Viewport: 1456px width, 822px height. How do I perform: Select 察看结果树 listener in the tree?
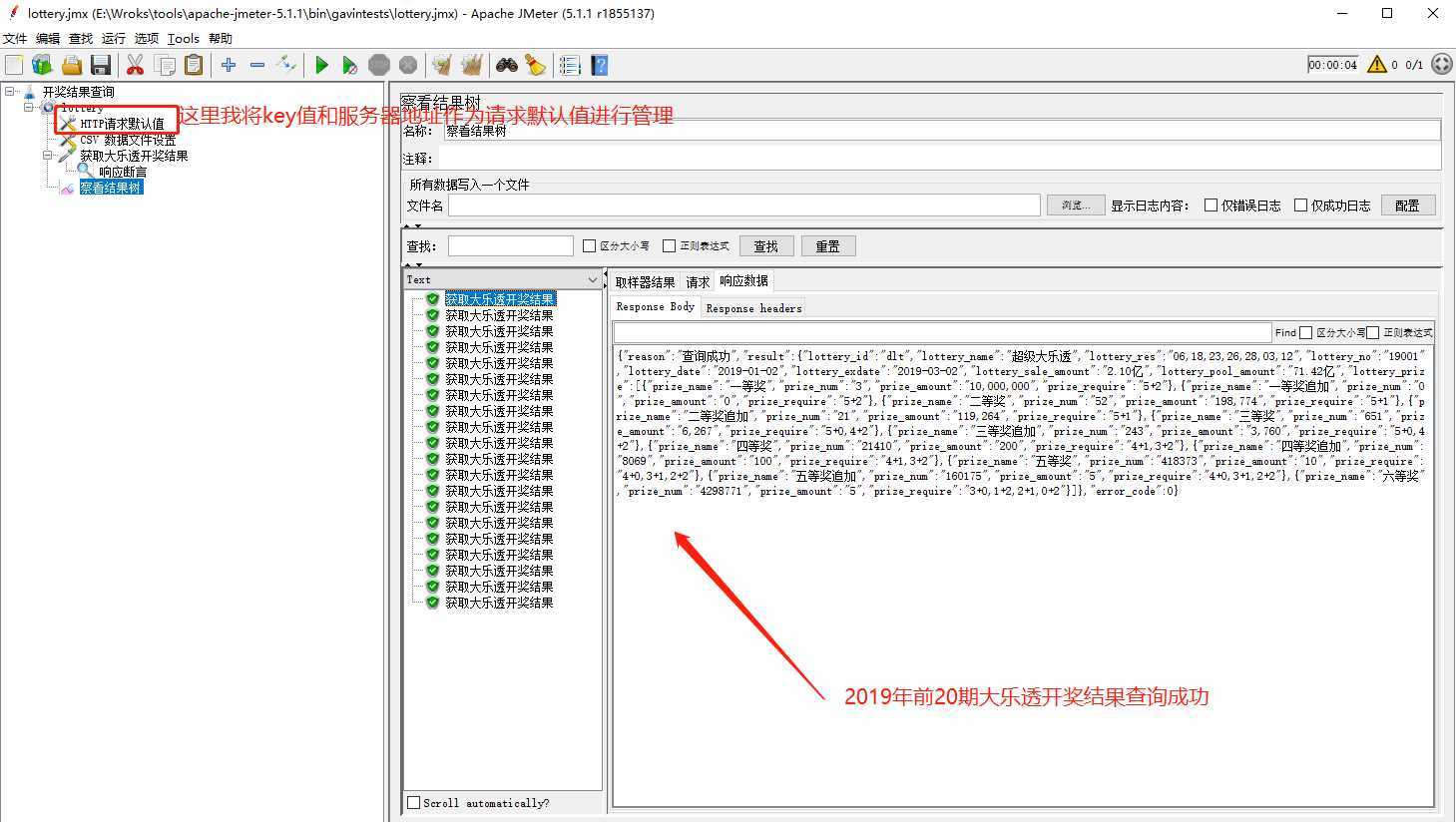[x=111, y=188]
